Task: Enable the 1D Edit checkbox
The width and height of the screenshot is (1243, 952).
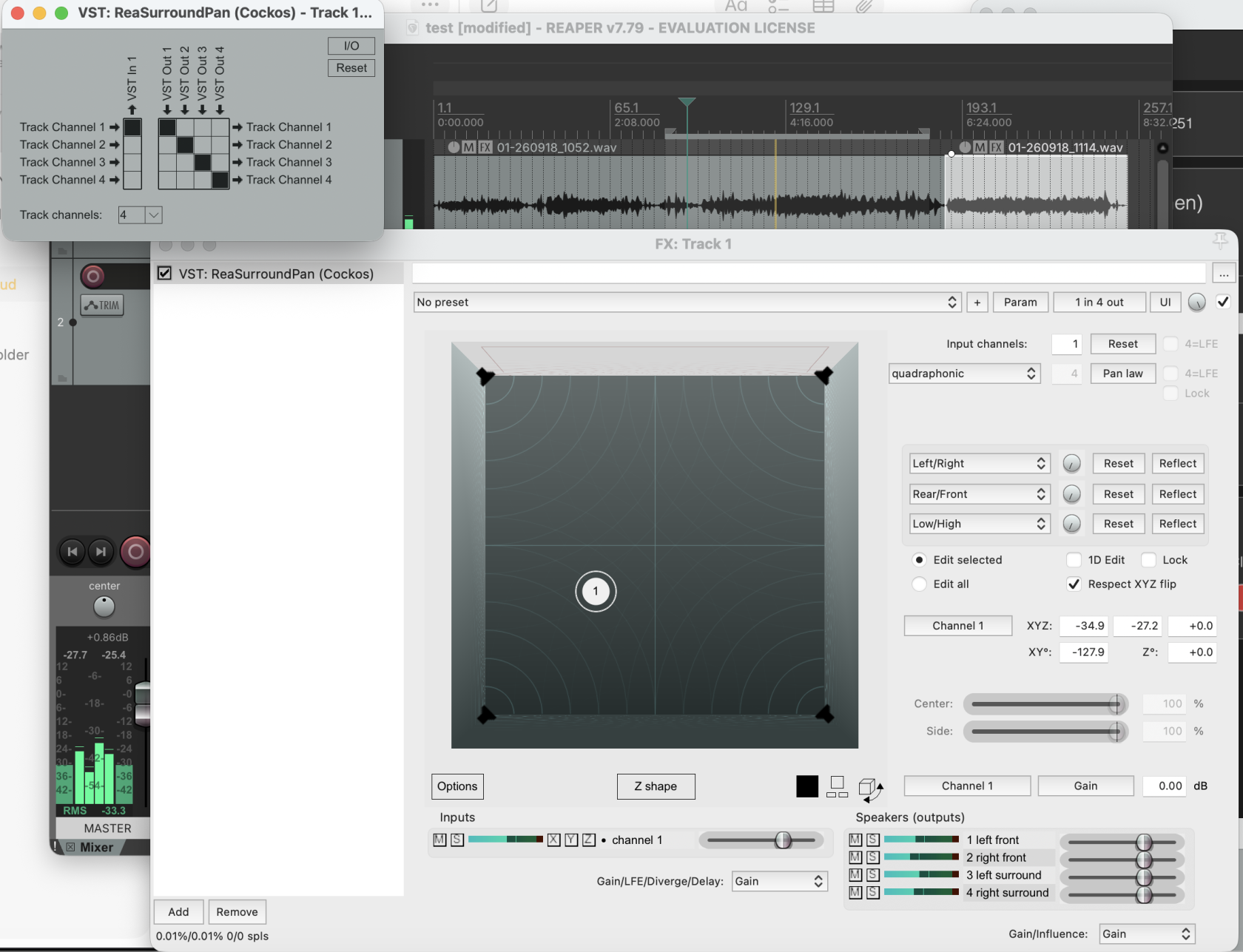Action: pos(1074,560)
